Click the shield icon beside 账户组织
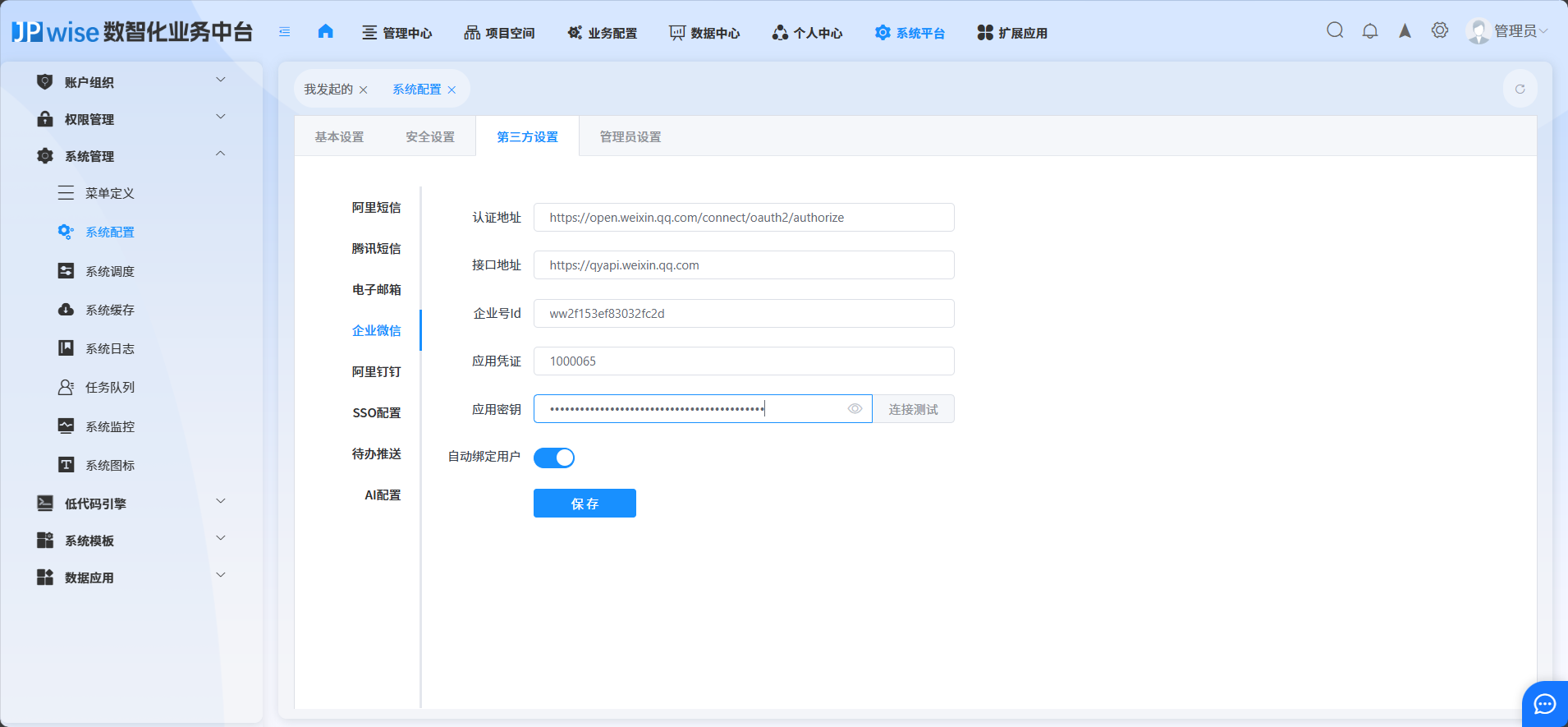The height and width of the screenshot is (727, 1568). pyautogui.click(x=45, y=81)
